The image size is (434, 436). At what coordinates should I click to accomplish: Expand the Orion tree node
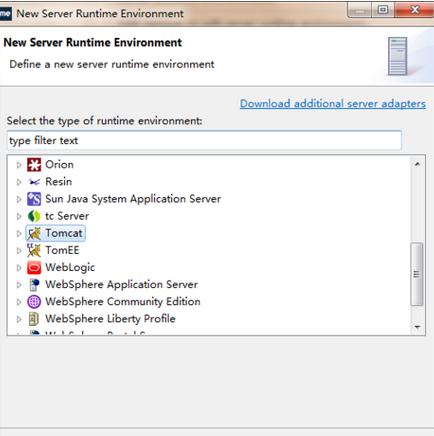point(19,165)
